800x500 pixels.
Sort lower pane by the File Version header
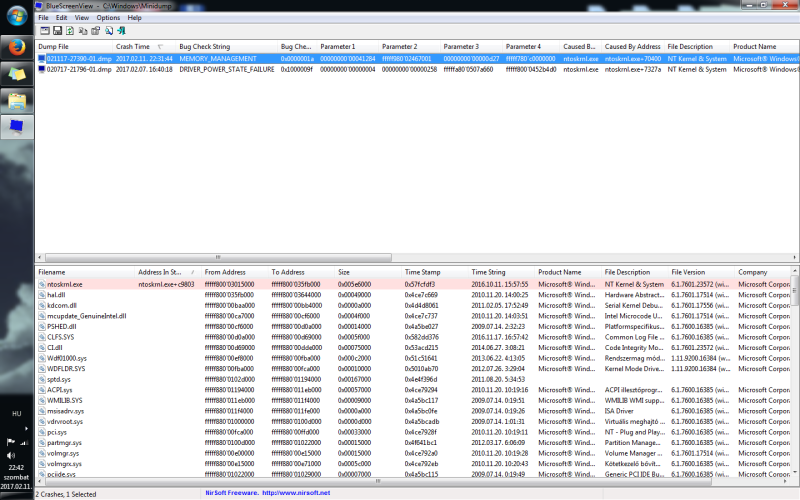701,272
